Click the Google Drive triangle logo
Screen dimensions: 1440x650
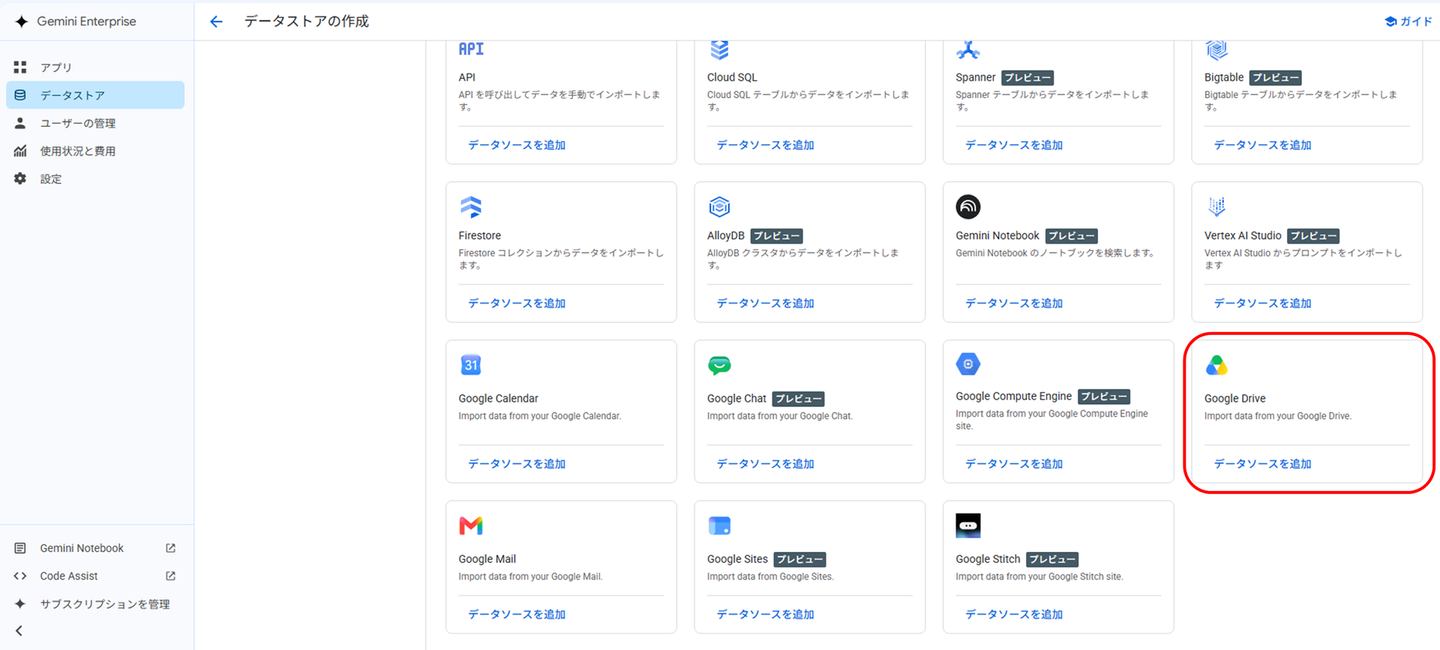1217,366
